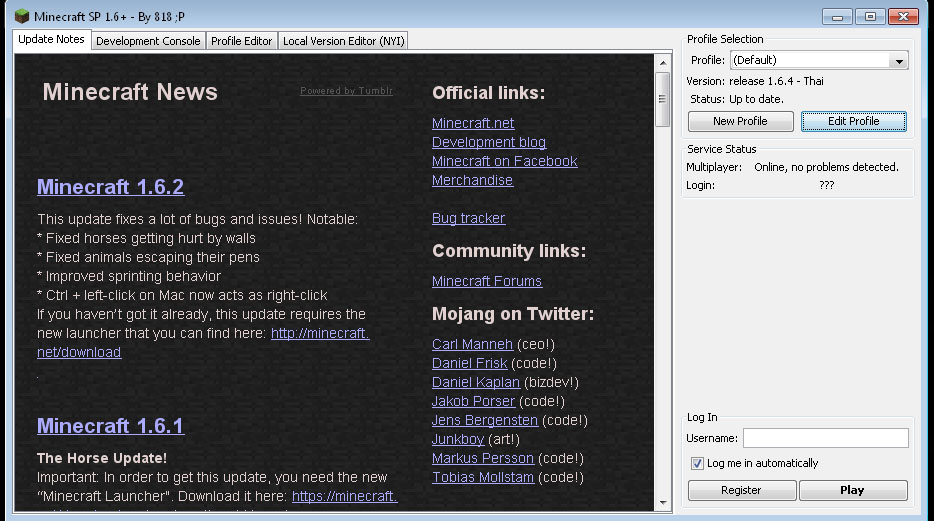The width and height of the screenshot is (934, 521).
Task: Select the 'Minecraft News' heading
Action: [130, 92]
